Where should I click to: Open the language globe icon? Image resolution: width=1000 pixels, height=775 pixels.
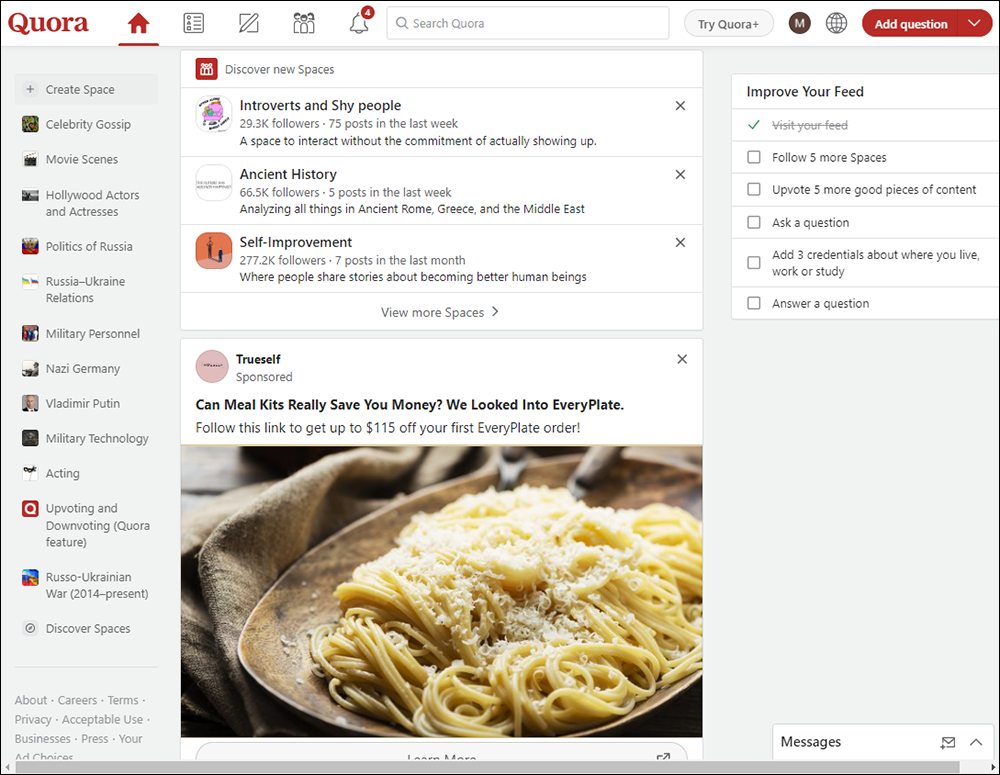[x=836, y=24]
